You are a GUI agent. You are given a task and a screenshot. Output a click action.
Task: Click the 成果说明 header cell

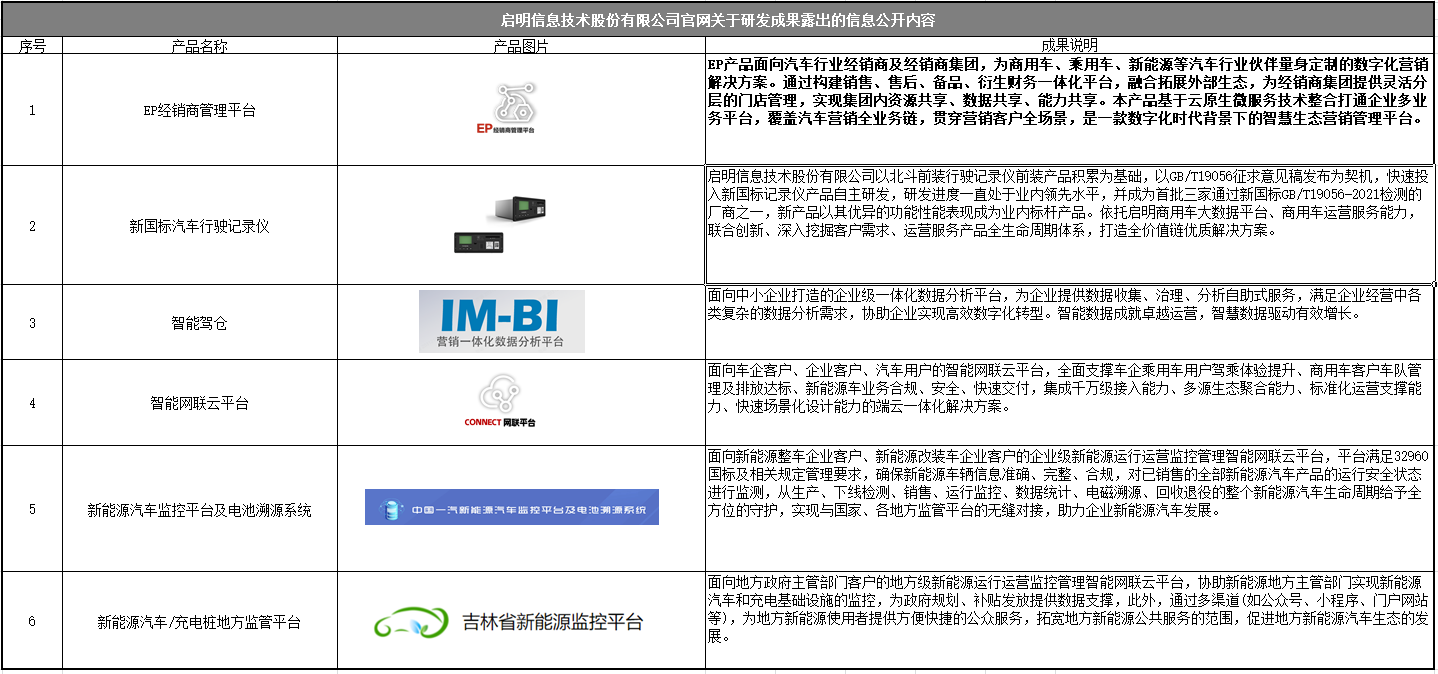pyautogui.click(x=1069, y=46)
